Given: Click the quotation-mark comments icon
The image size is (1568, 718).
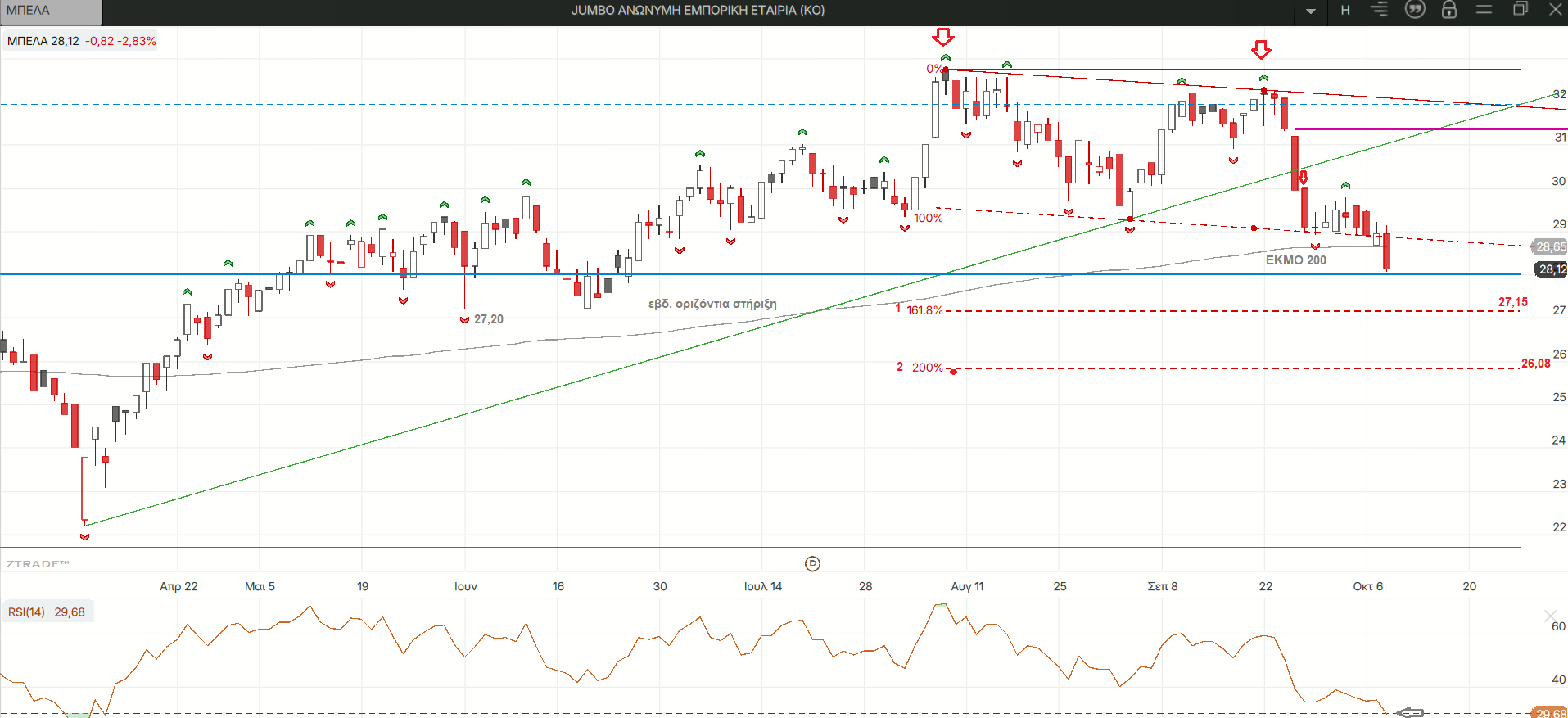Looking at the screenshot, I should [x=1414, y=10].
